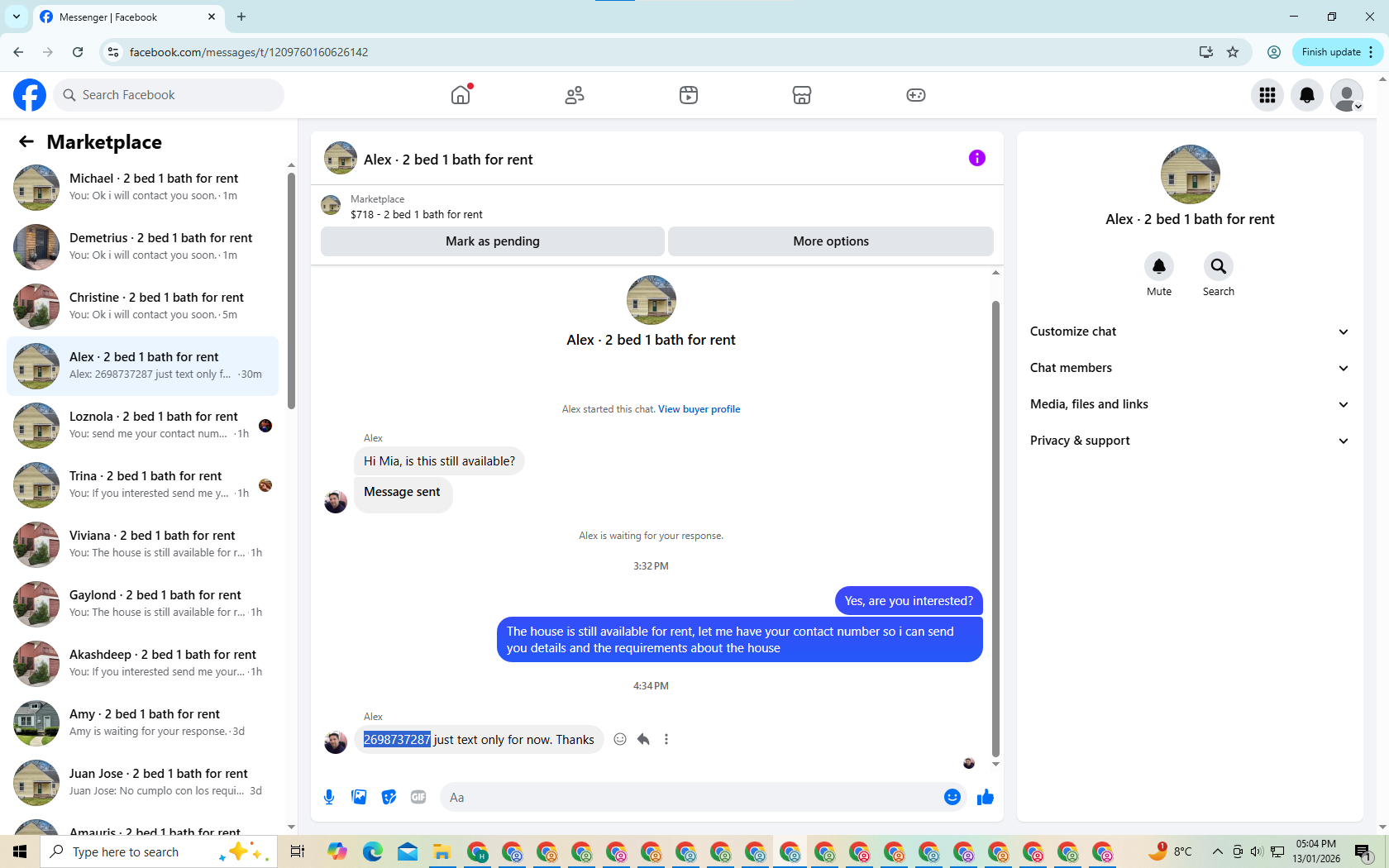Attach a photo with image icon
The width and height of the screenshot is (1389, 868).
359,797
